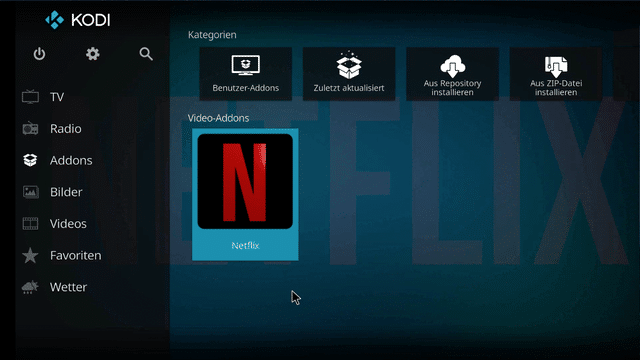Click the search magnifier icon
Screen dimensions: 640x360
(x=146, y=54)
